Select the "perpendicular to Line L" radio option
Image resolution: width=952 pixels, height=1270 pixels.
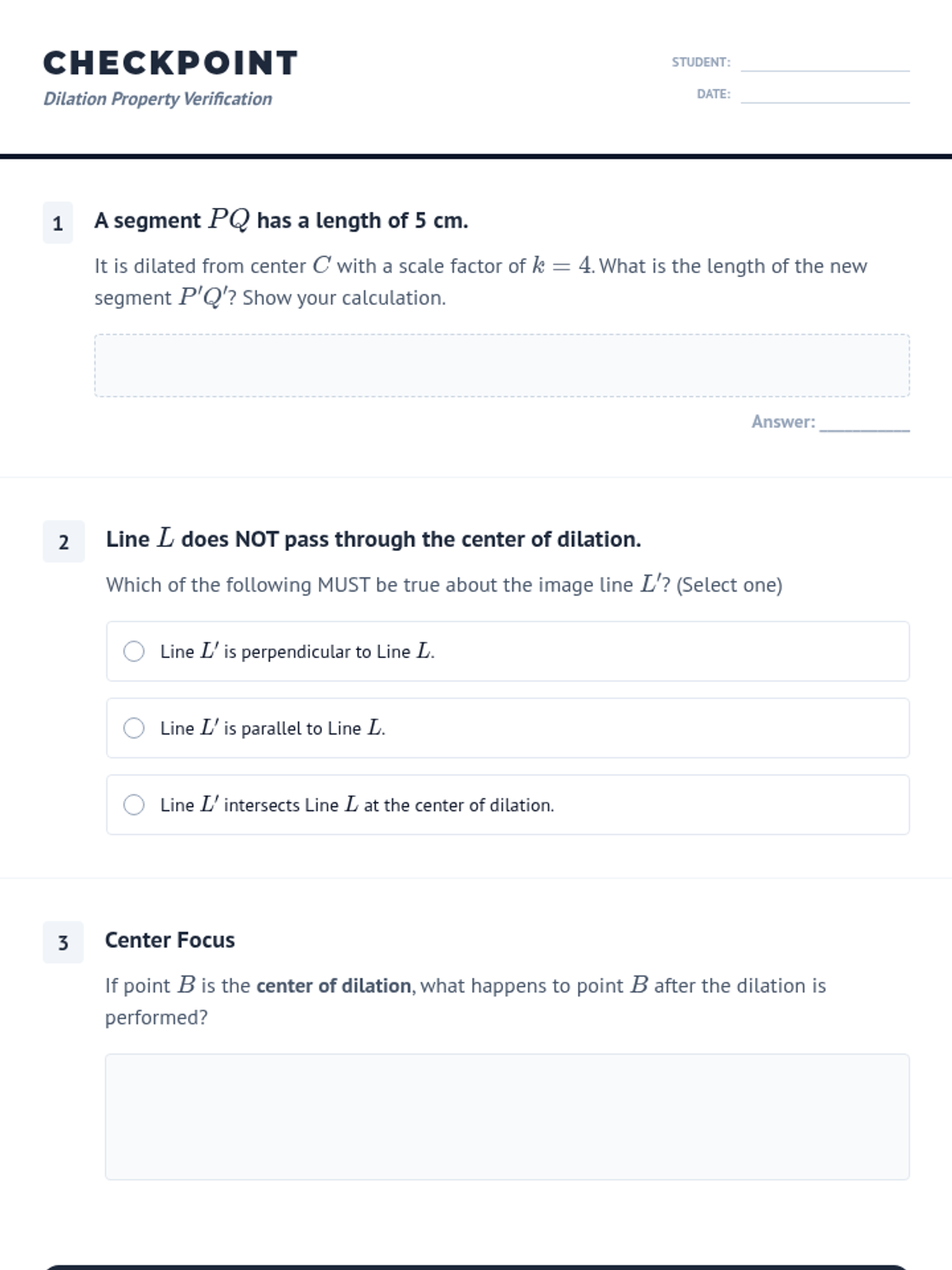click(134, 652)
